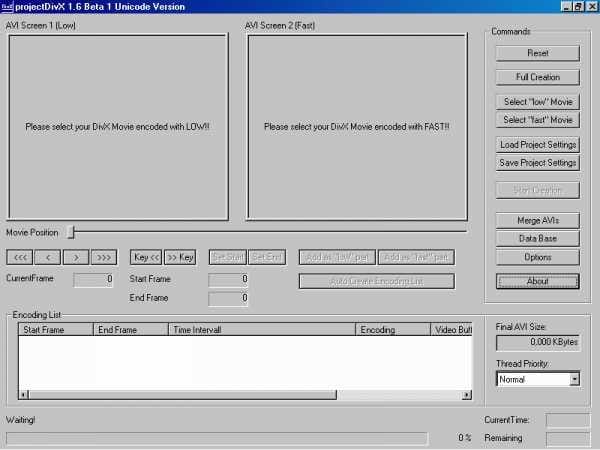Click Auto Create Encoding List button
The image size is (600, 450).
tap(377, 281)
